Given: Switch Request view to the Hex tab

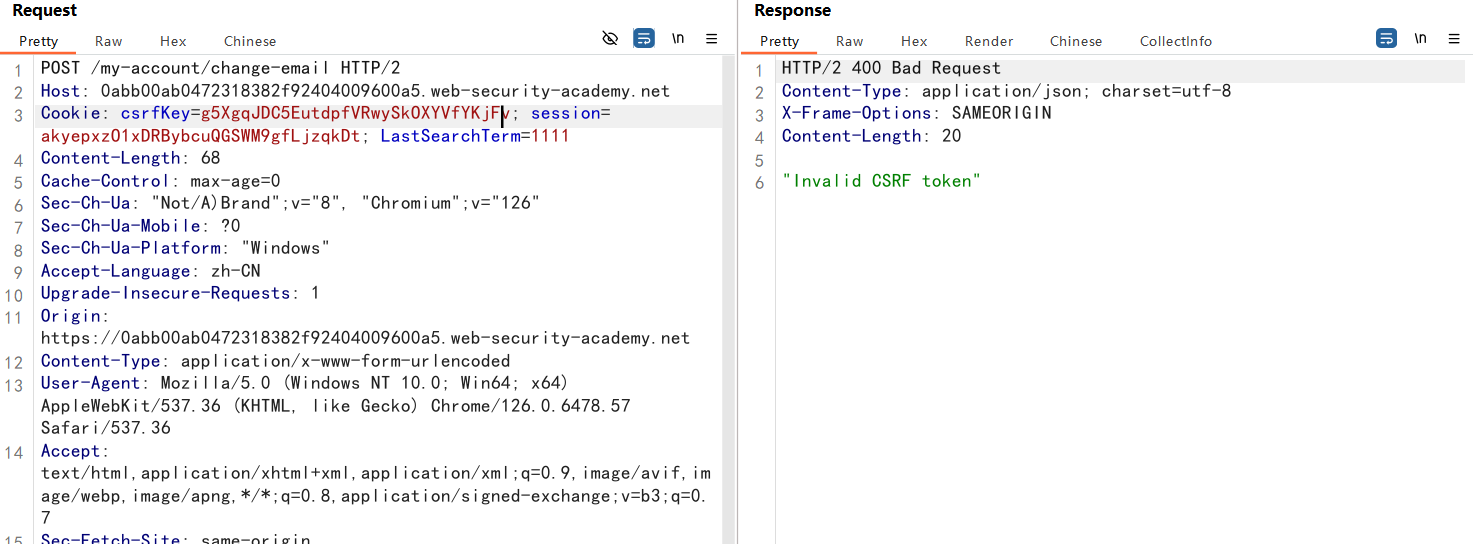Looking at the screenshot, I should click(x=173, y=41).
